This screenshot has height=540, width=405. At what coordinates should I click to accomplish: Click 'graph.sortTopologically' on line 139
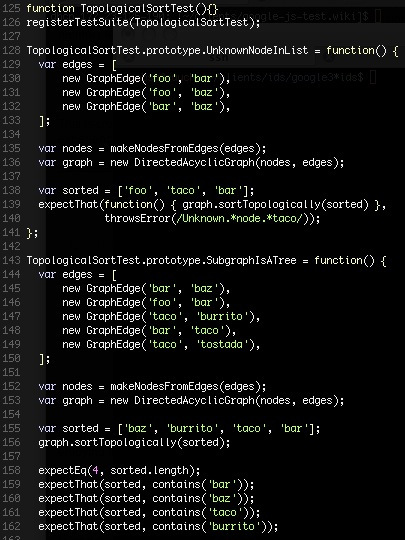251,204
